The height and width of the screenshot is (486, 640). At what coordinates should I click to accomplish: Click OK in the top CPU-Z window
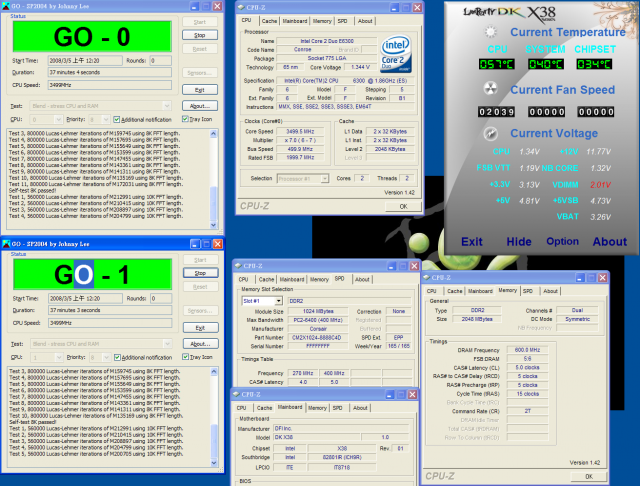(403, 206)
